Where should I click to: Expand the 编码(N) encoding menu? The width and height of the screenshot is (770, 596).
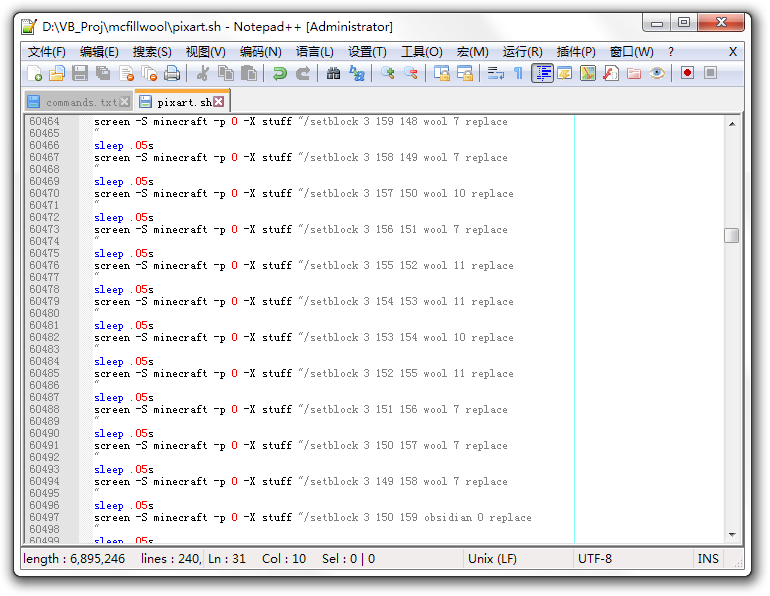(260, 52)
